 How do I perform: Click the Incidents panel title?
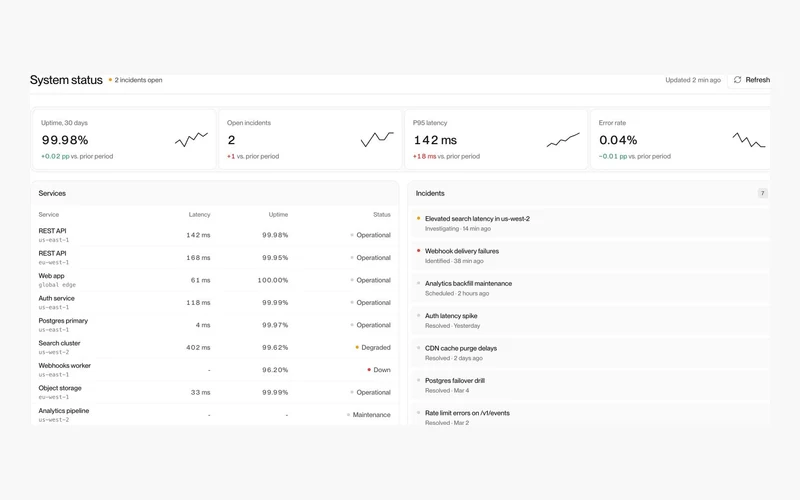click(430, 193)
